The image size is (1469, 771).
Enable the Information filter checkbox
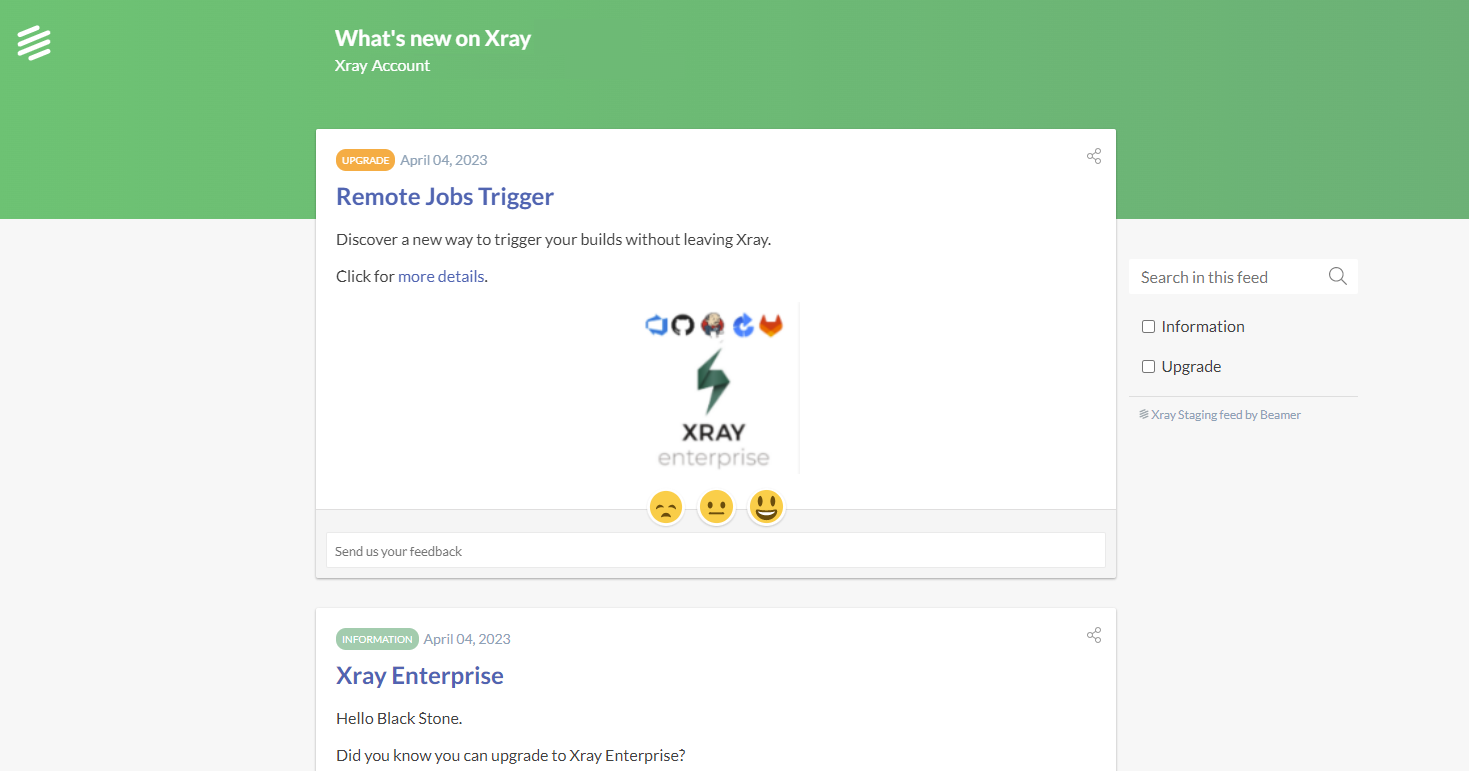pyautogui.click(x=1148, y=327)
